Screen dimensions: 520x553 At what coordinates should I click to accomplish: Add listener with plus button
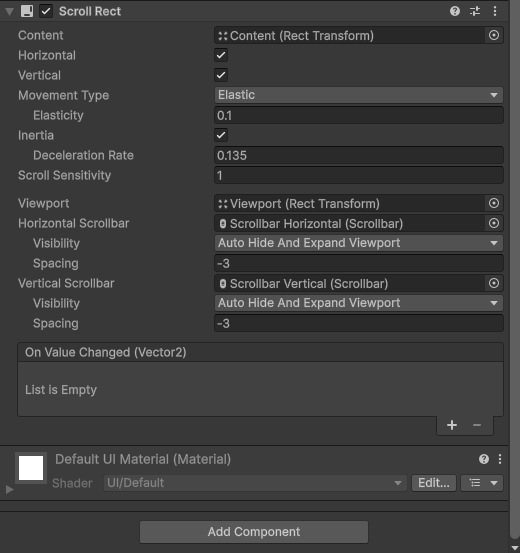tap(452, 425)
